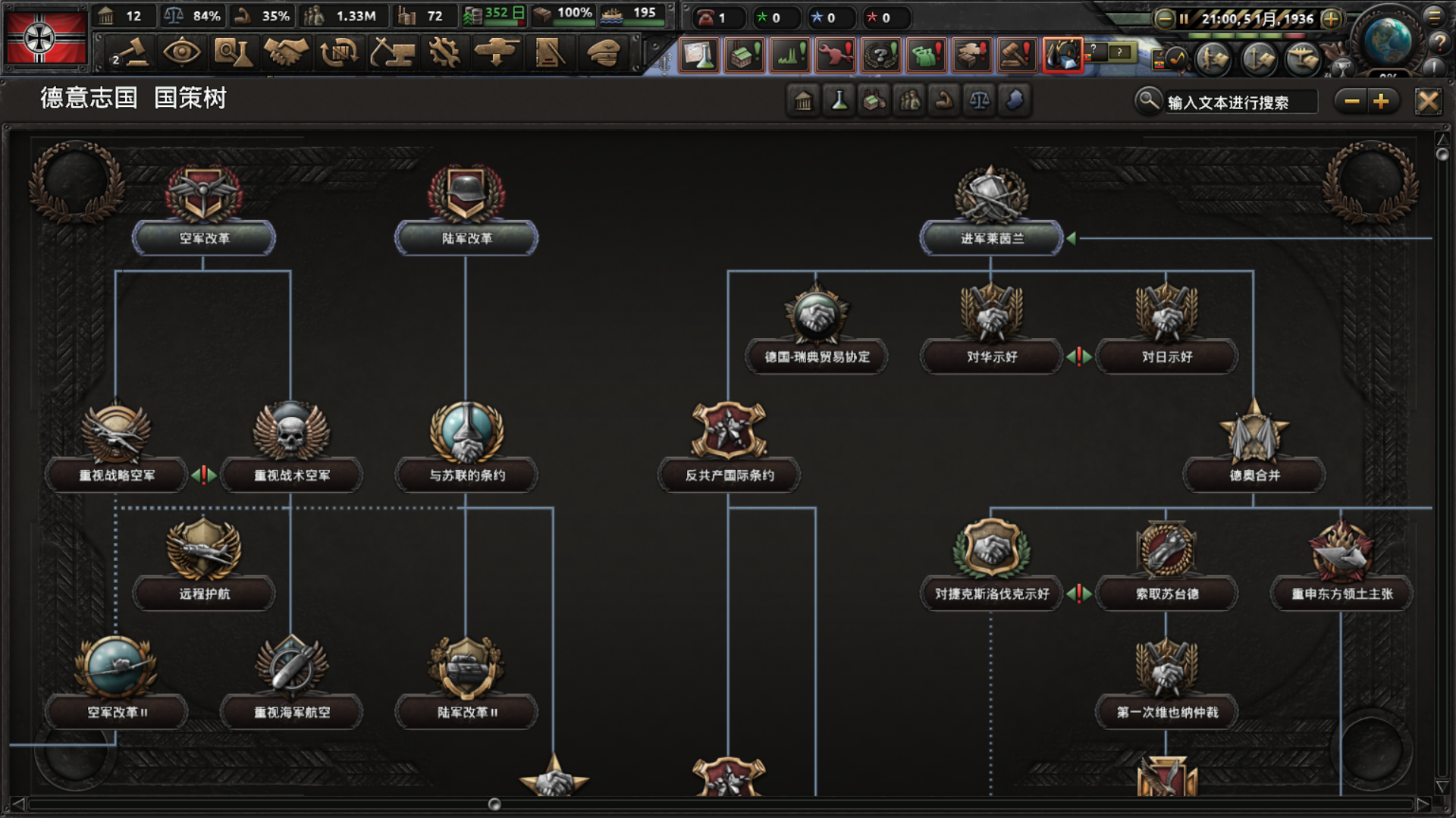Click the green uniforms alert icon
Image resolution: width=1456 pixels, height=818 pixels.
click(926, 55)
